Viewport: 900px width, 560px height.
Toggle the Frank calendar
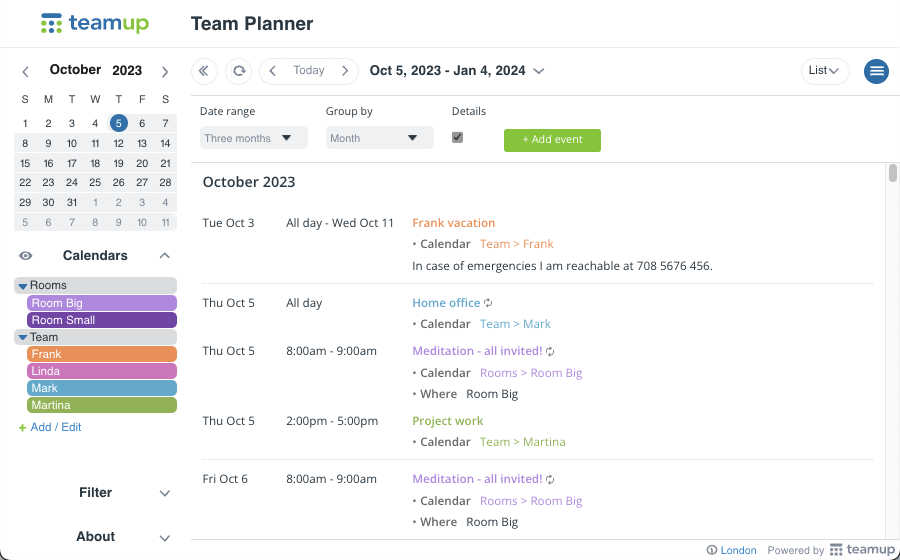(x=102, y=354)
